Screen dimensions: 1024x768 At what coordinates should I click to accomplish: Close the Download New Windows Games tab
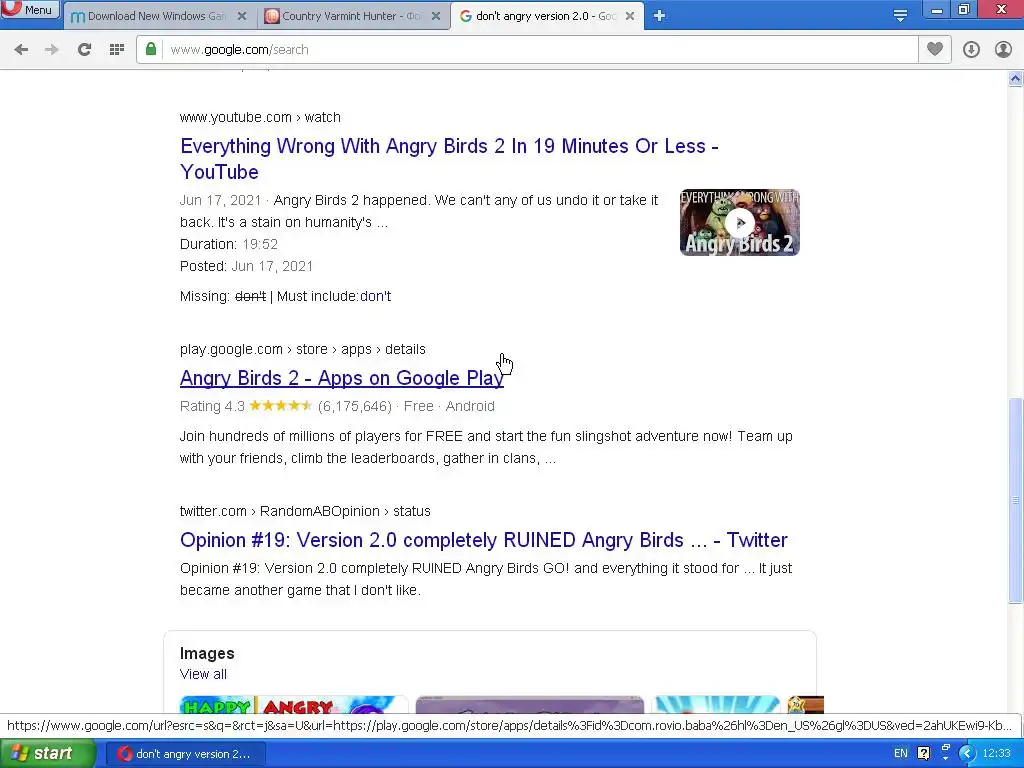pyautogui.click(x=242, y=16)
